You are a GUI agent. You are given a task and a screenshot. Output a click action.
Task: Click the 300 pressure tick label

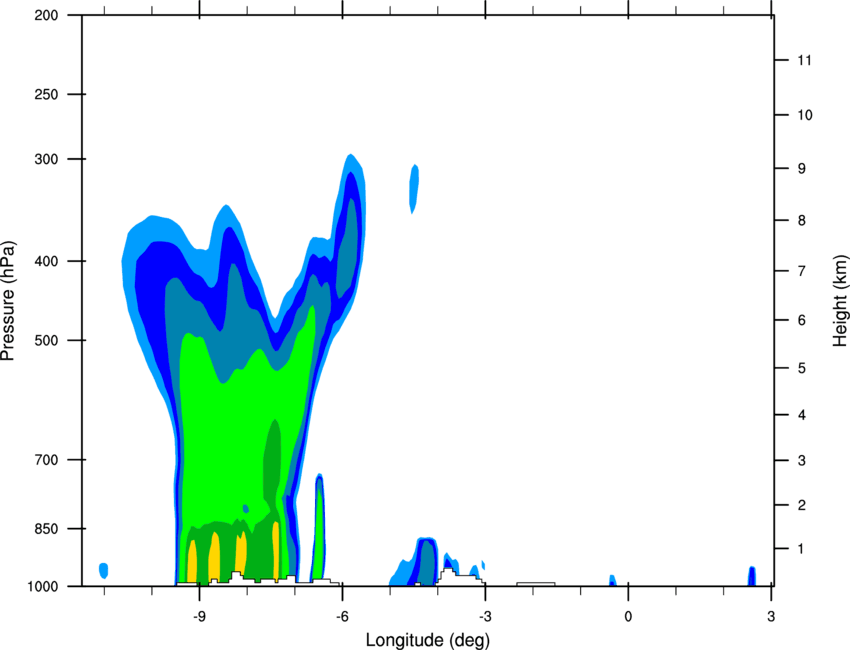(47, 159)
